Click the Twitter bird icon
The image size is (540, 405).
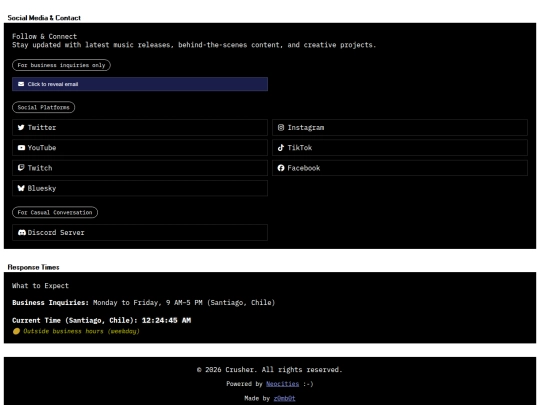tap(21, 127)
